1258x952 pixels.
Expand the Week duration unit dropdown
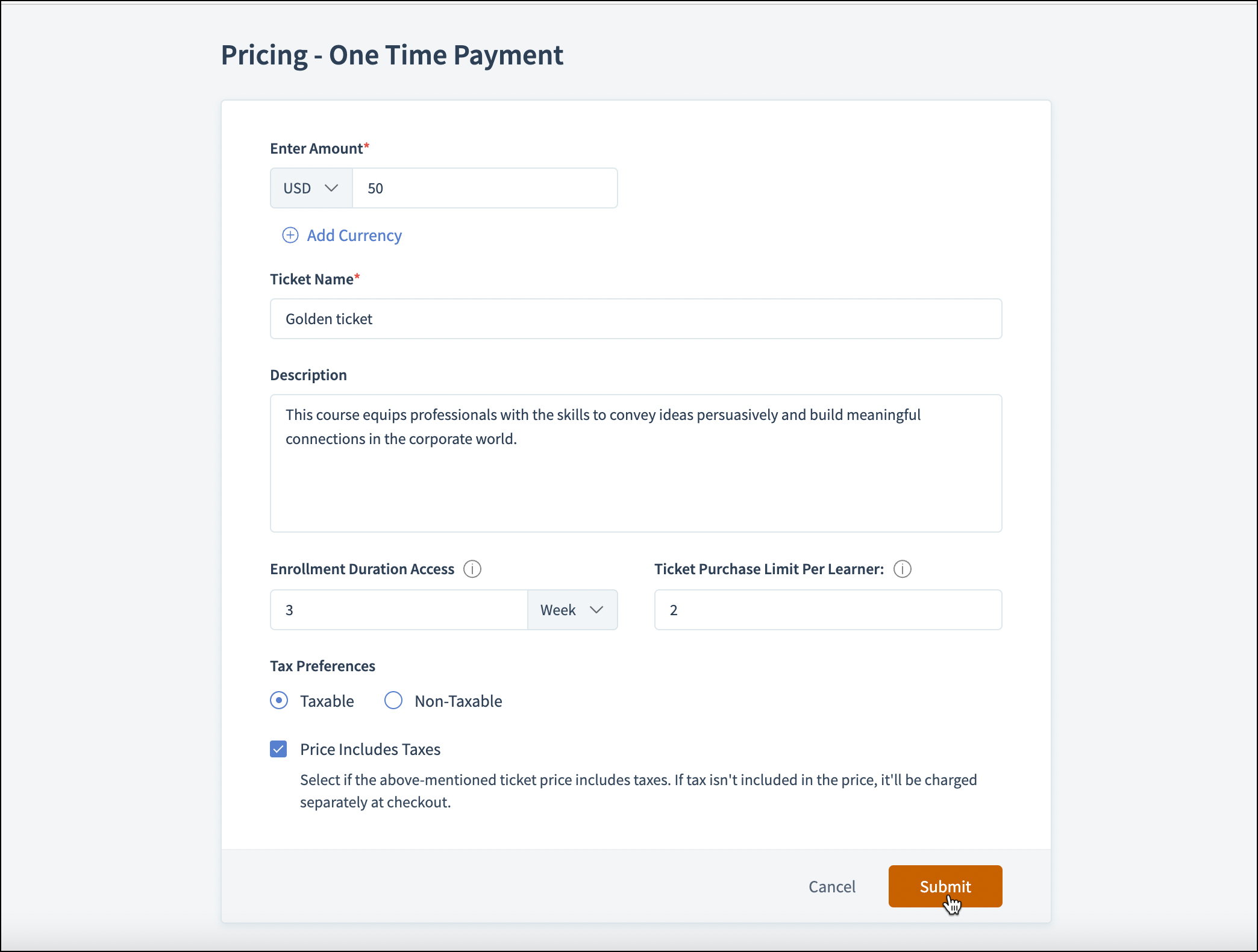572,610
